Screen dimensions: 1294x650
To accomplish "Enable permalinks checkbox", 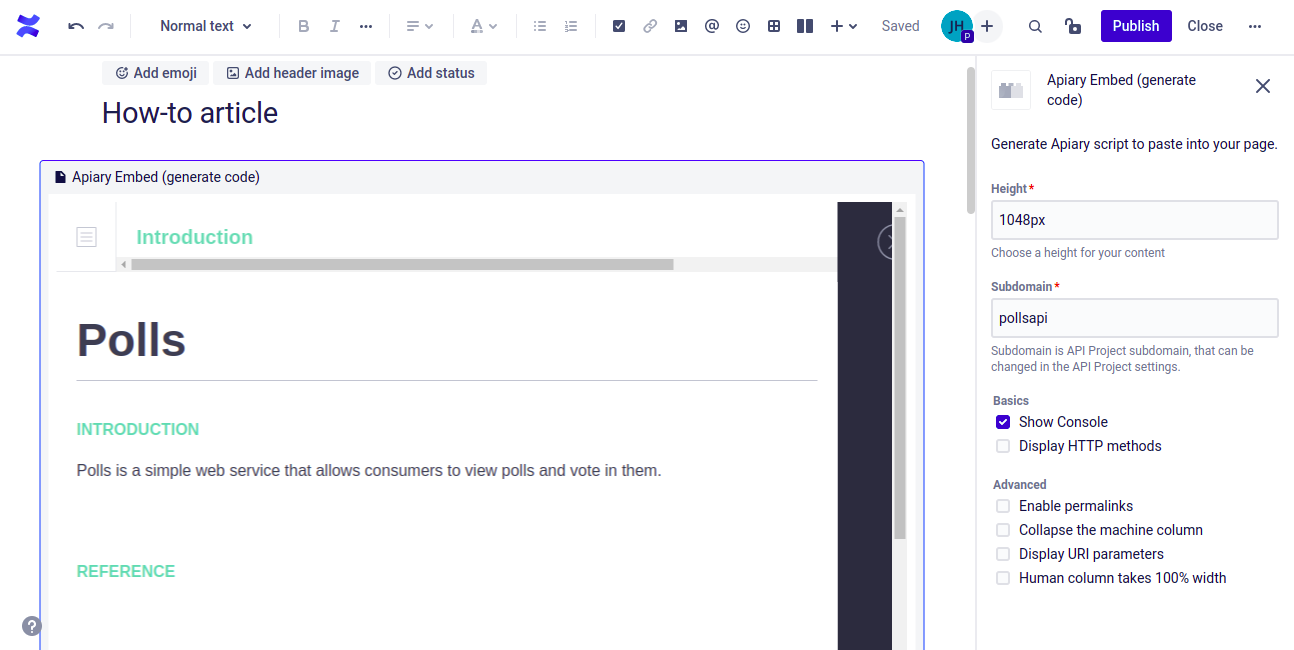I will pos(1003,506).
